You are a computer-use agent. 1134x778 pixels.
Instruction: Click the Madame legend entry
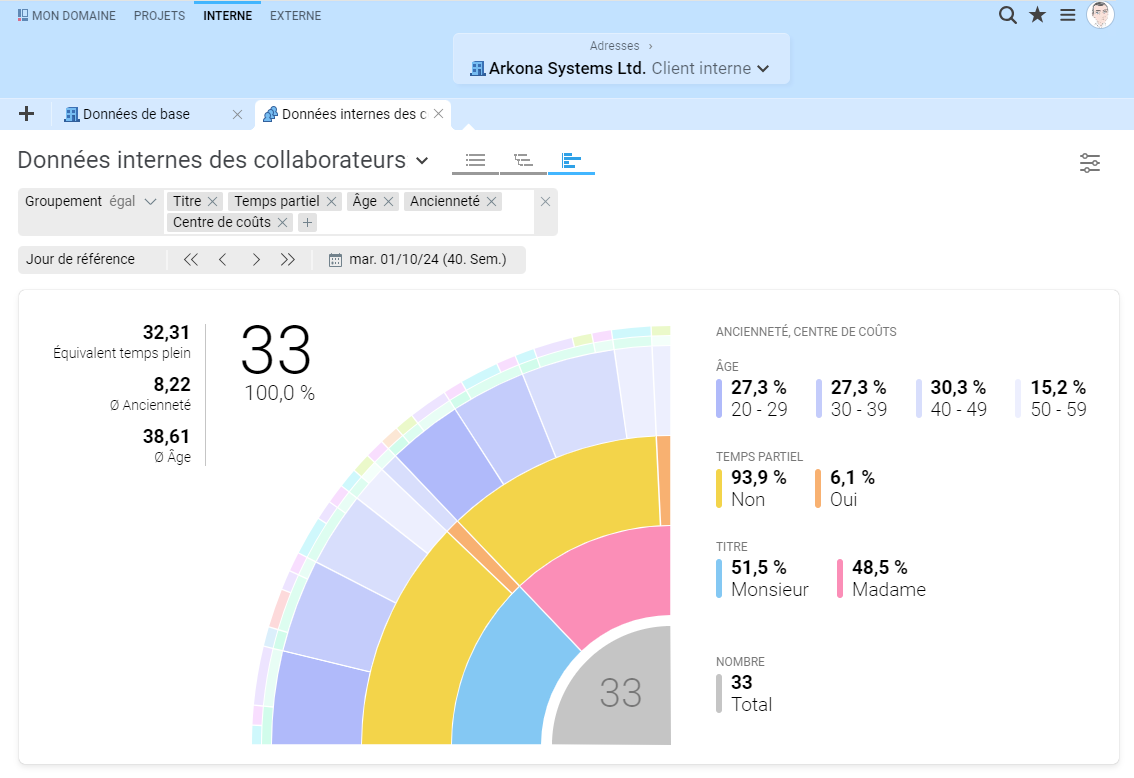[882, 578]
